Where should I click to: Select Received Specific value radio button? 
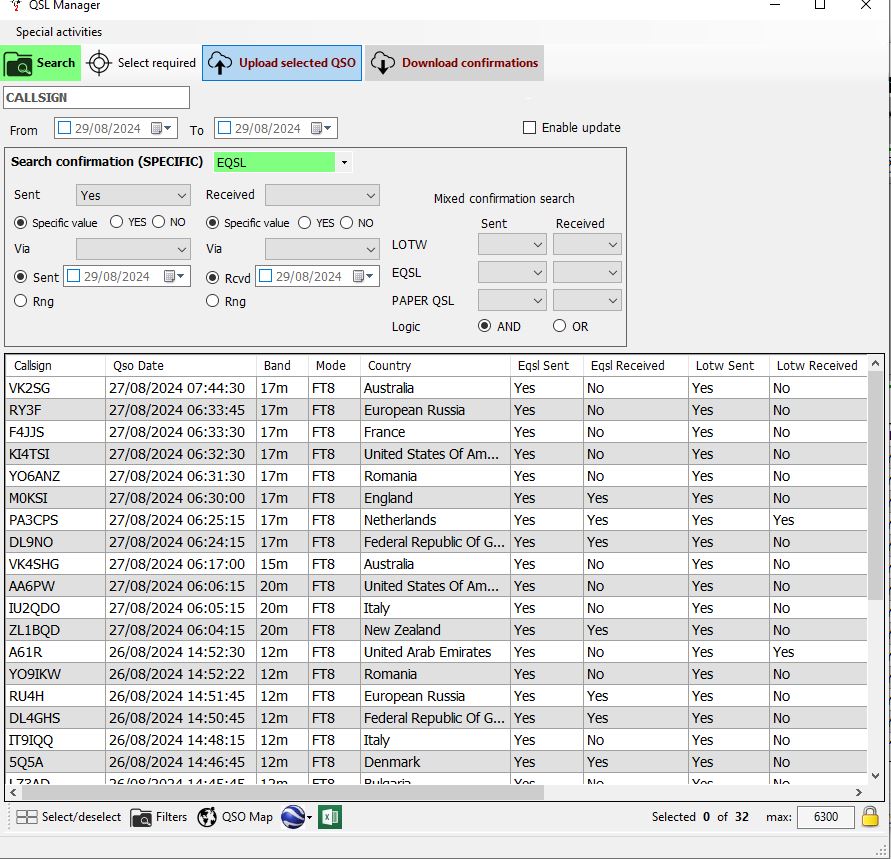(213, 223)
